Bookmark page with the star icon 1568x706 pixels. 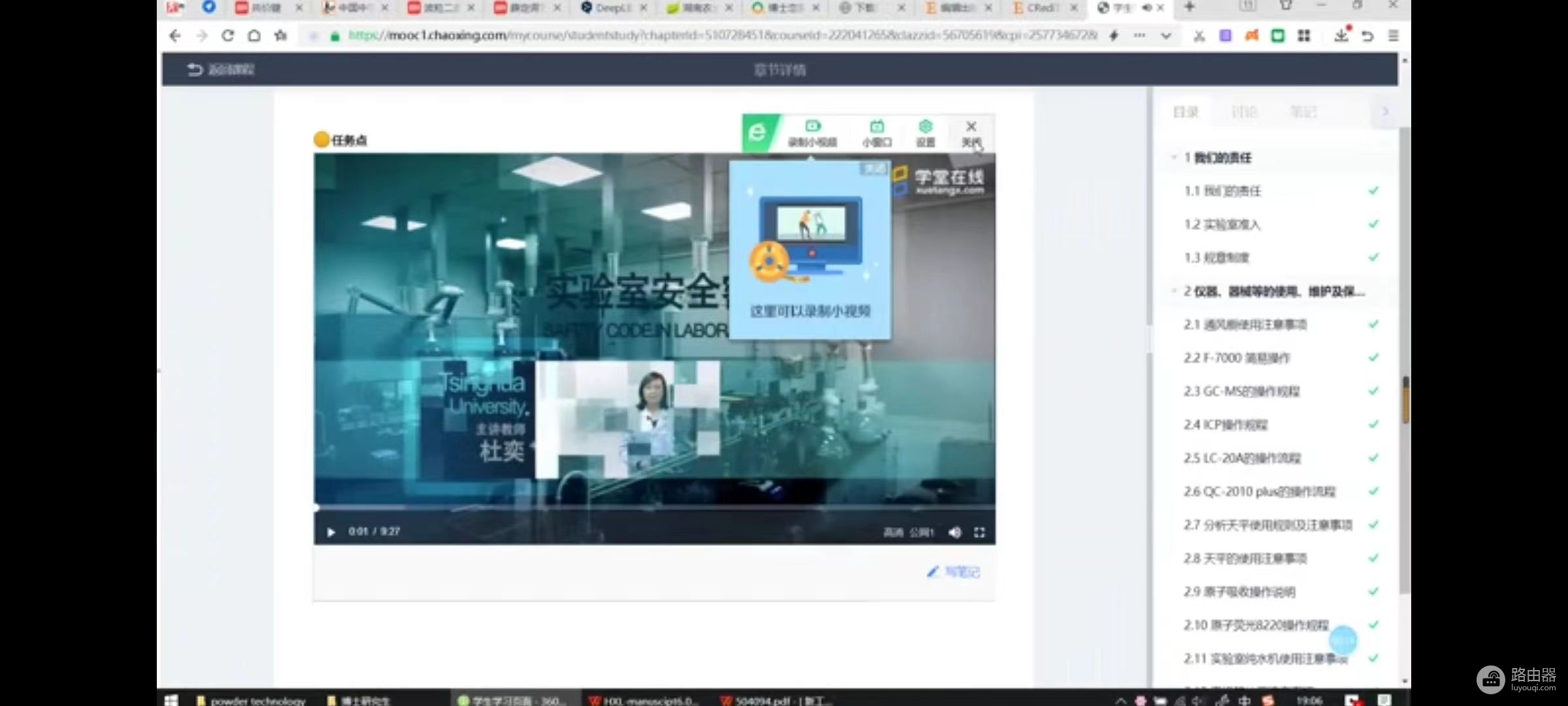click(x=281, y=35)
